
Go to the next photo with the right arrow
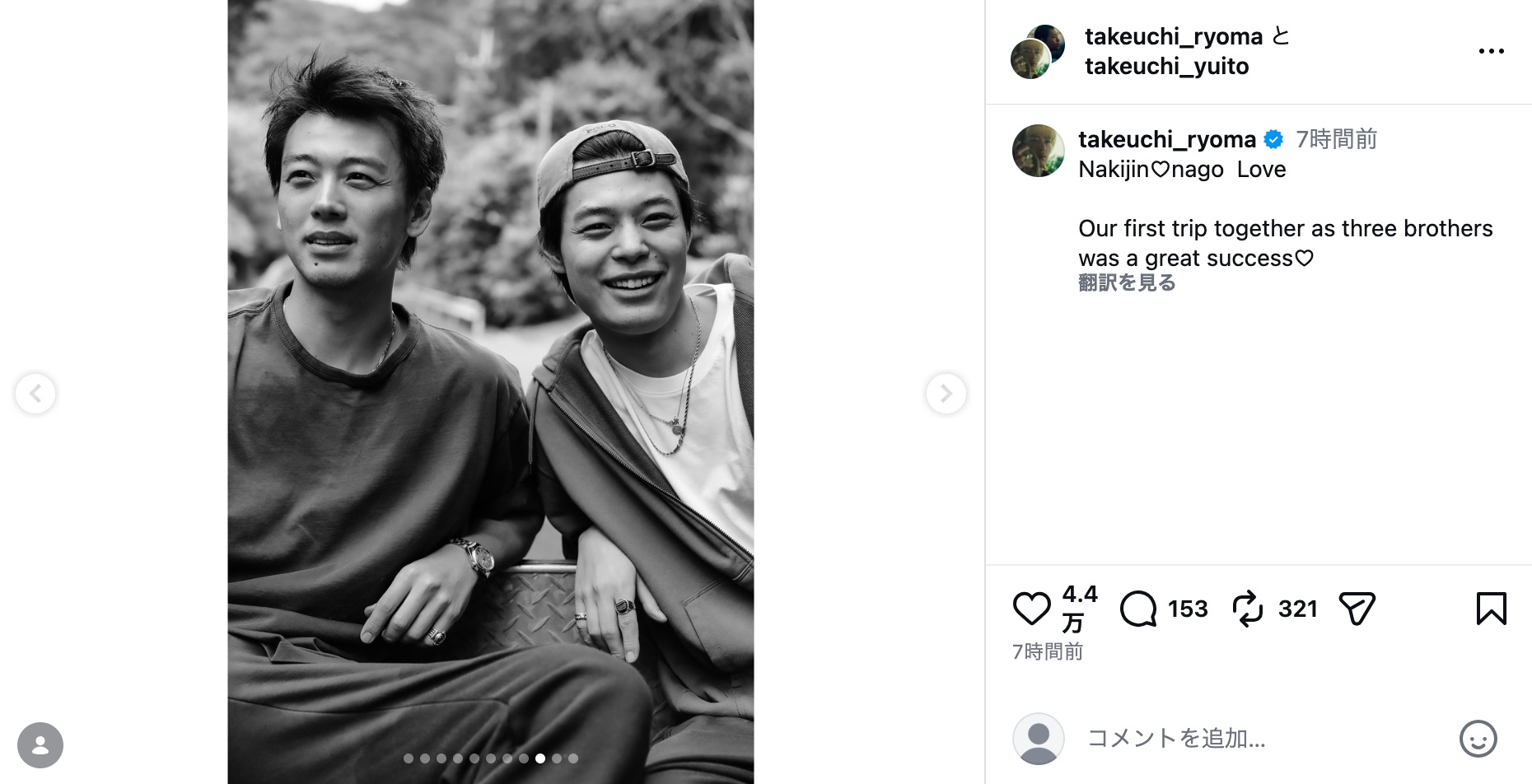[x=947, y=394]
